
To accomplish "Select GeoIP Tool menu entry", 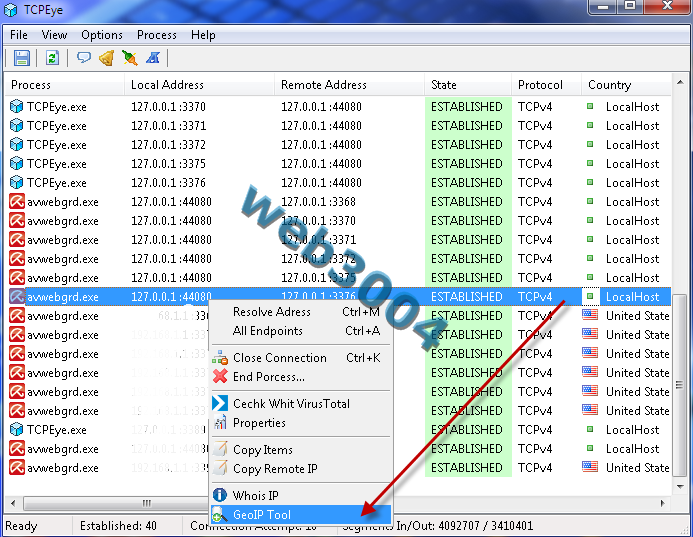I will (x=301, y=514).
